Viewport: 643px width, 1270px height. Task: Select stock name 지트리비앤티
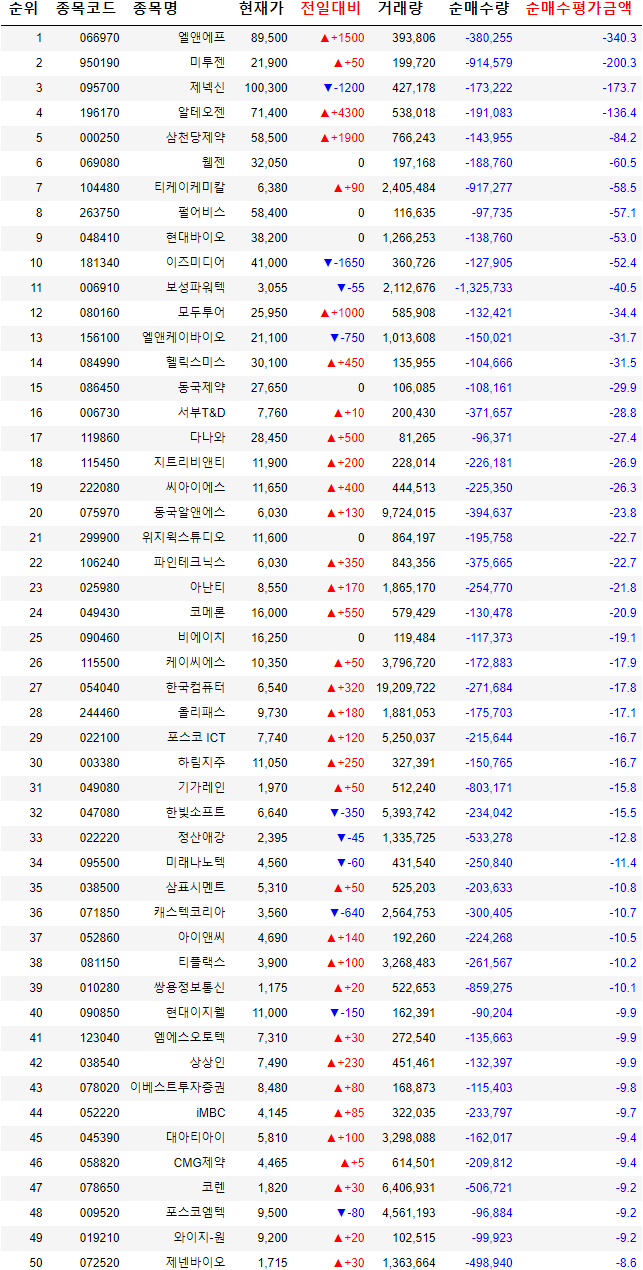pos(189,463)
